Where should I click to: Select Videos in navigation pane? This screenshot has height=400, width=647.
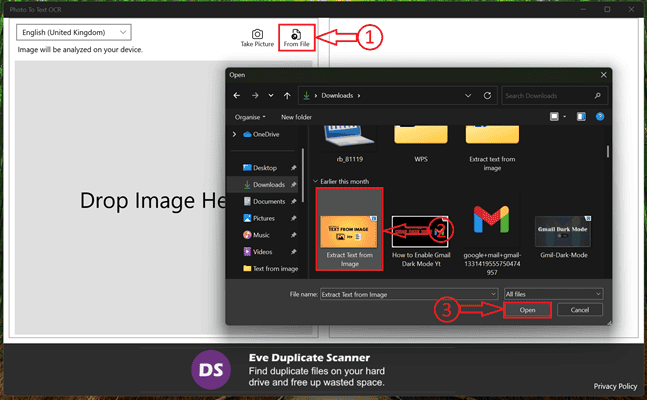click(x=258, y=252)
